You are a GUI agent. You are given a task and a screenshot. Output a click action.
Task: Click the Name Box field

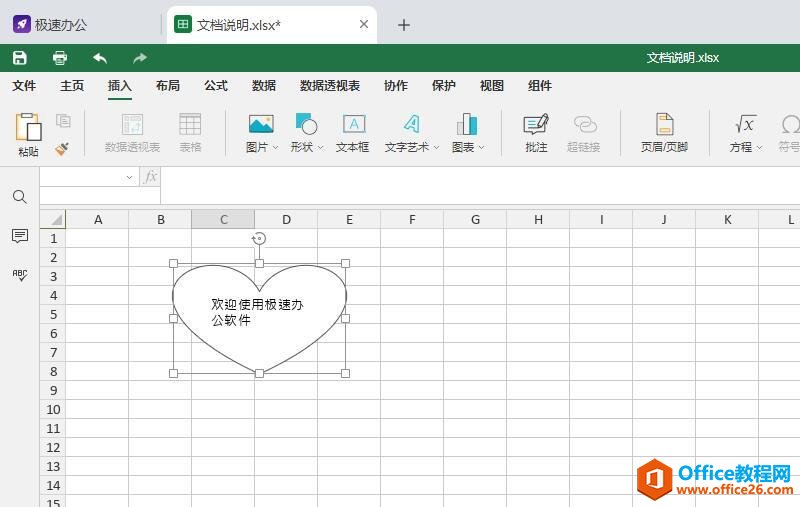click(82, 177)
